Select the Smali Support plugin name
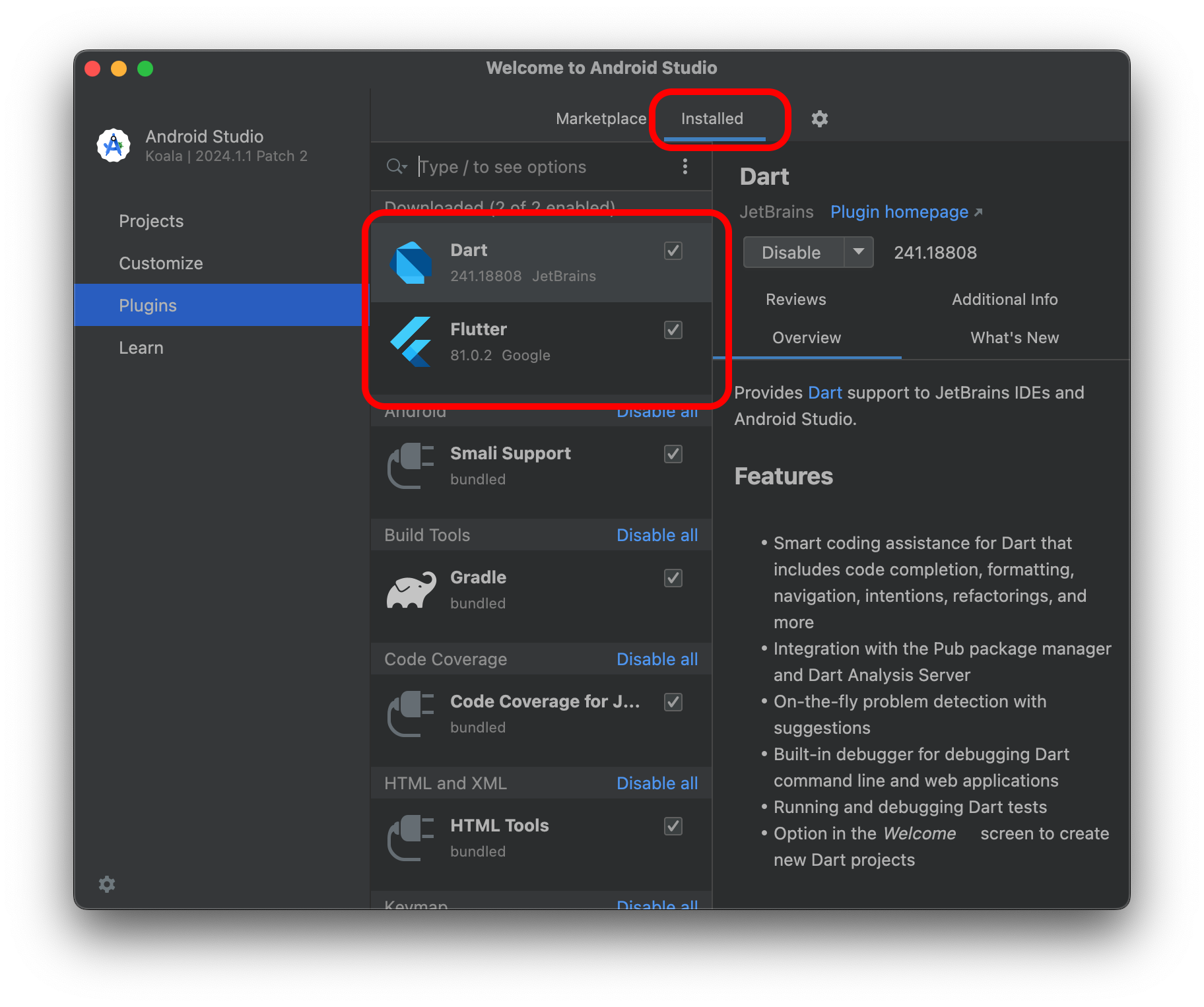This screenshot has width=1204, height=1007. point(510,453)
